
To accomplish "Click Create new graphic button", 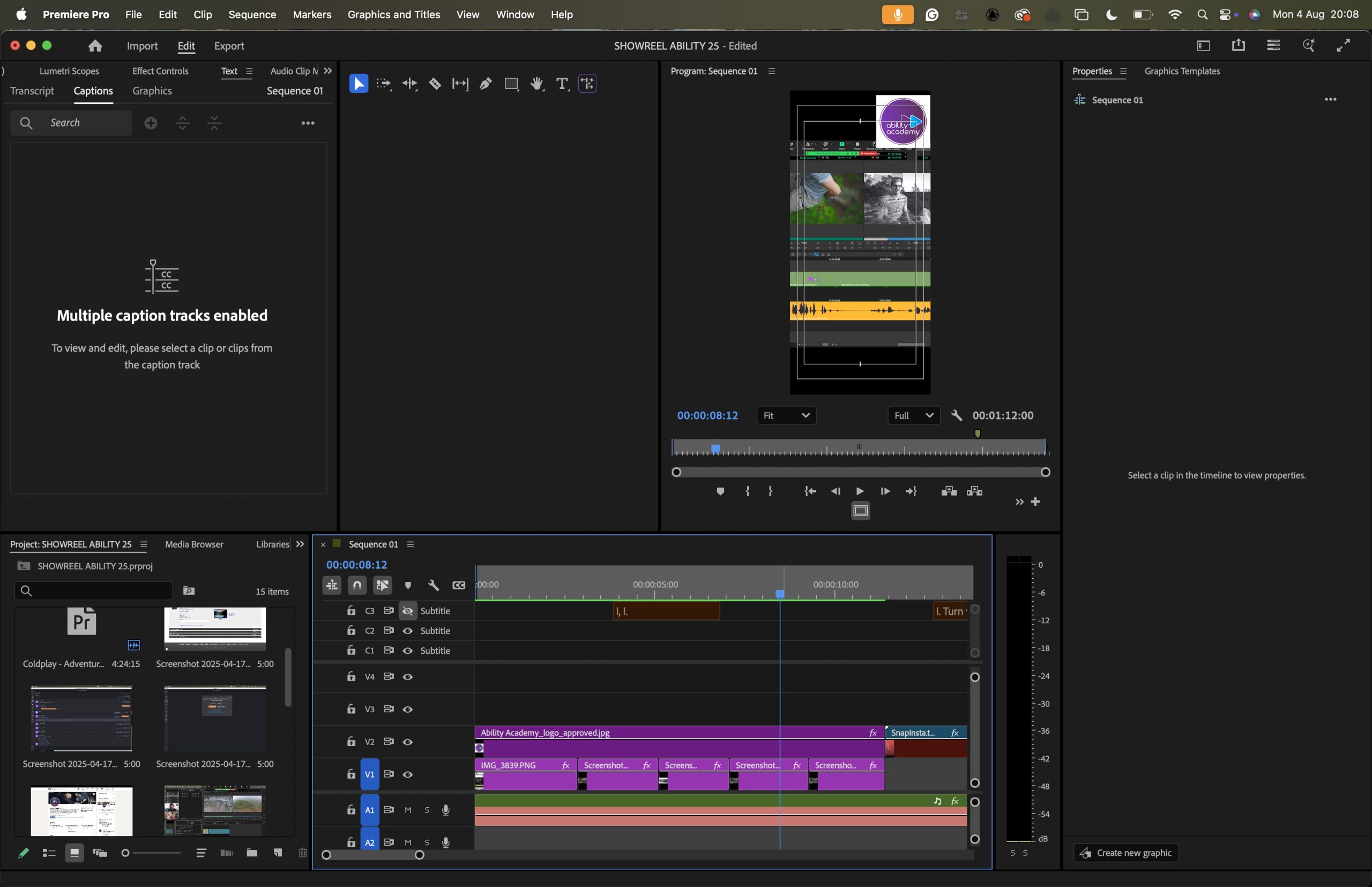I will [x=1125, y=853].
